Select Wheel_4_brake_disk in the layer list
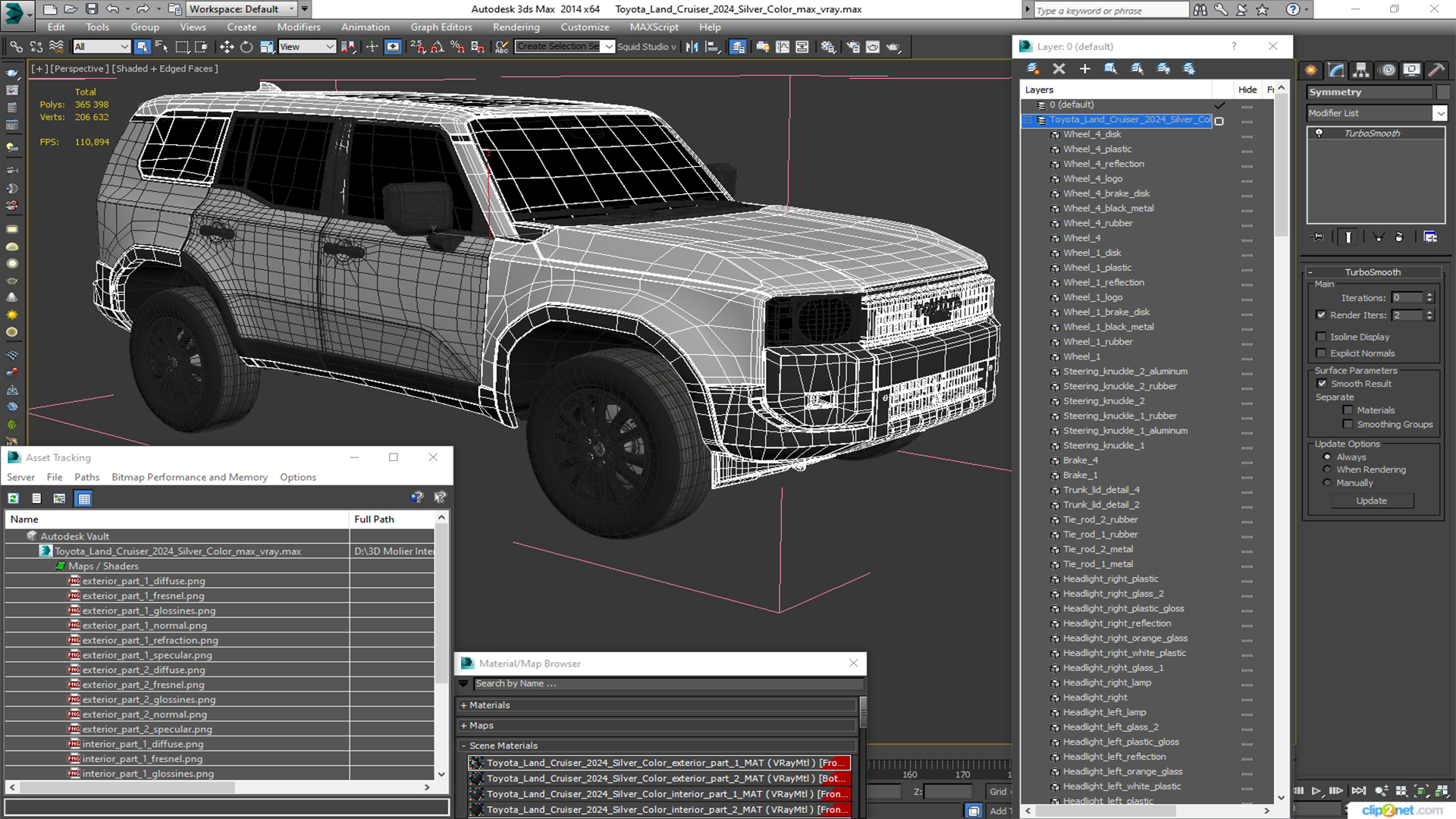This screenshot has width=1456, height=819. coord(1106,193)
